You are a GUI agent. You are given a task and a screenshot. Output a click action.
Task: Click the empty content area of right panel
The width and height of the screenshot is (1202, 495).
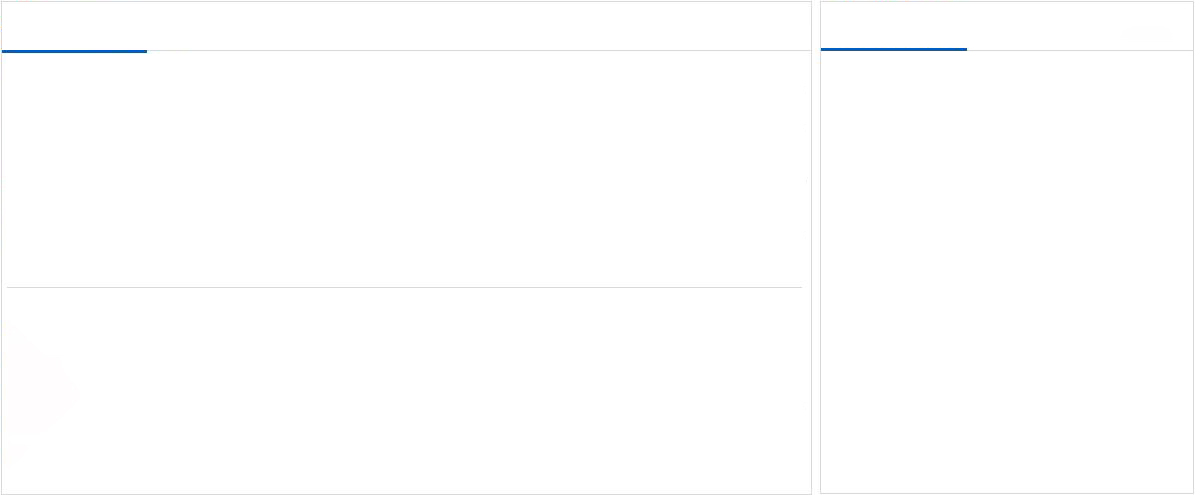tap(1006, 270)
